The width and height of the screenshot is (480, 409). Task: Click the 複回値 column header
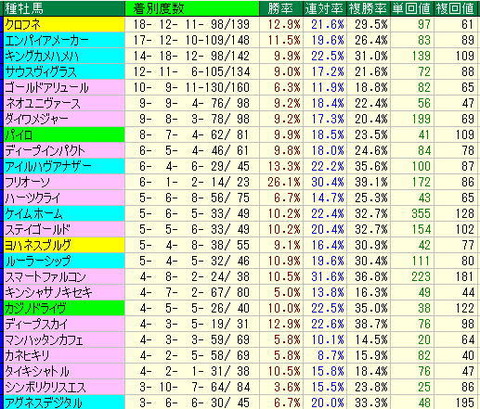click(x=456, y=9)
